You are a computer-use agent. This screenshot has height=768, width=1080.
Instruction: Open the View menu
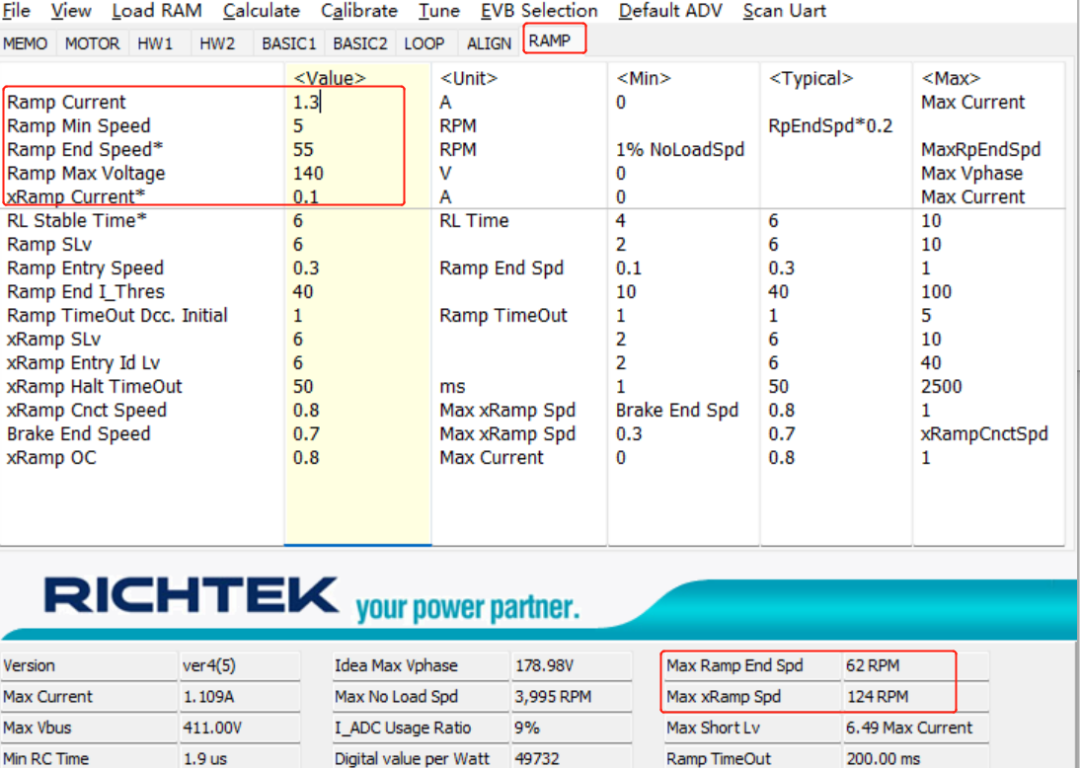(x=70, y=11)
